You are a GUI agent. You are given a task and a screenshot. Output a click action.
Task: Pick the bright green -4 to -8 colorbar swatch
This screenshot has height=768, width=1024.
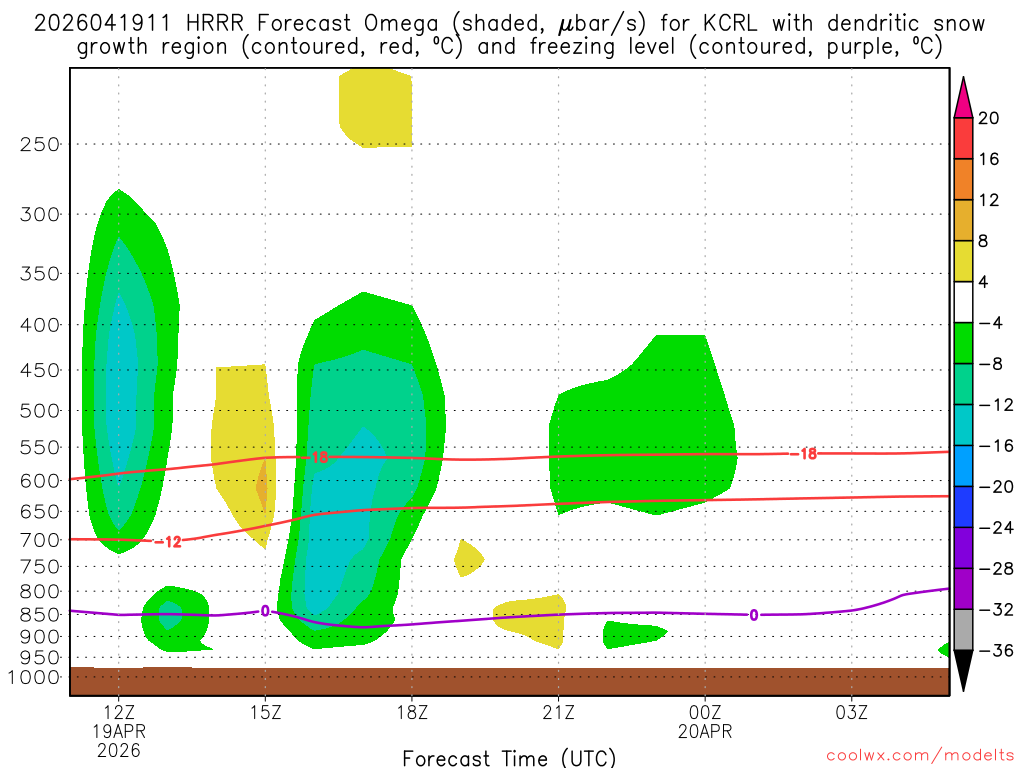click(963, 343)
